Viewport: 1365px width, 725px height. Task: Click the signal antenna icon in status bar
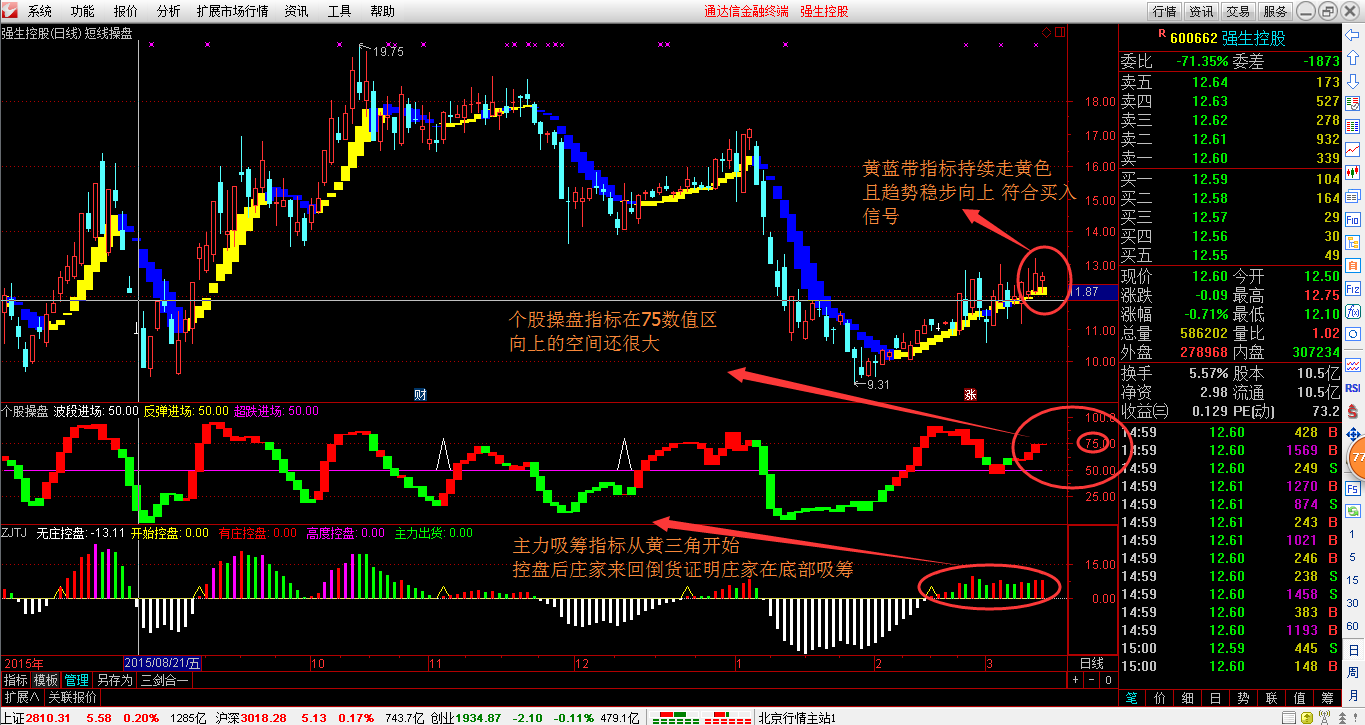(x=1324, y=717)
